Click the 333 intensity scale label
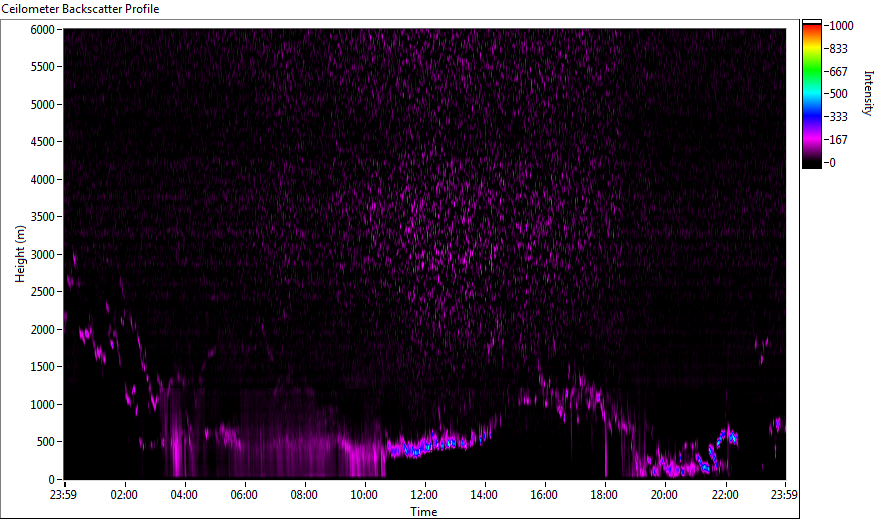Screen dimensions: 878x519 pos(838,117)
